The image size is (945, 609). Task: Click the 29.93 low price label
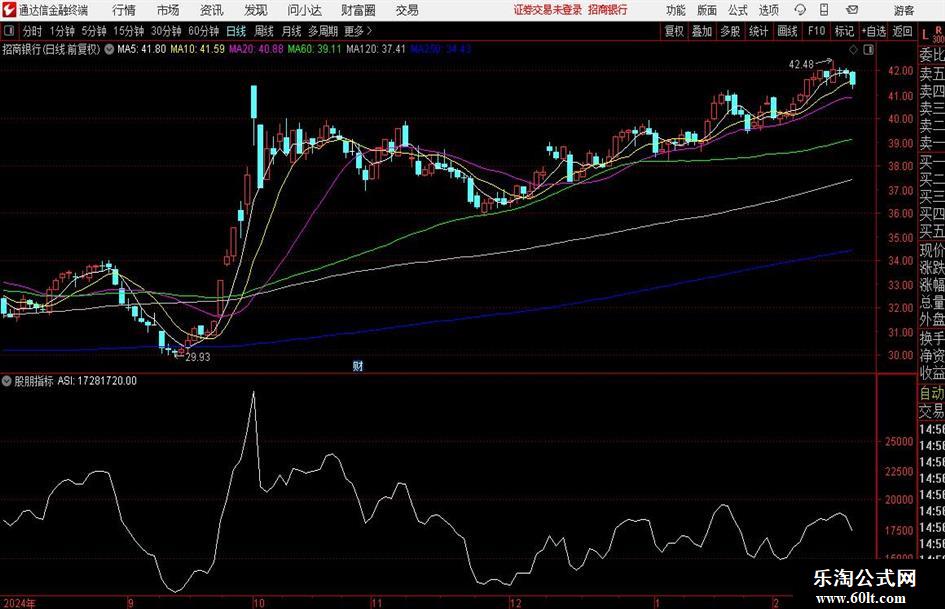(x=198, y=357)
